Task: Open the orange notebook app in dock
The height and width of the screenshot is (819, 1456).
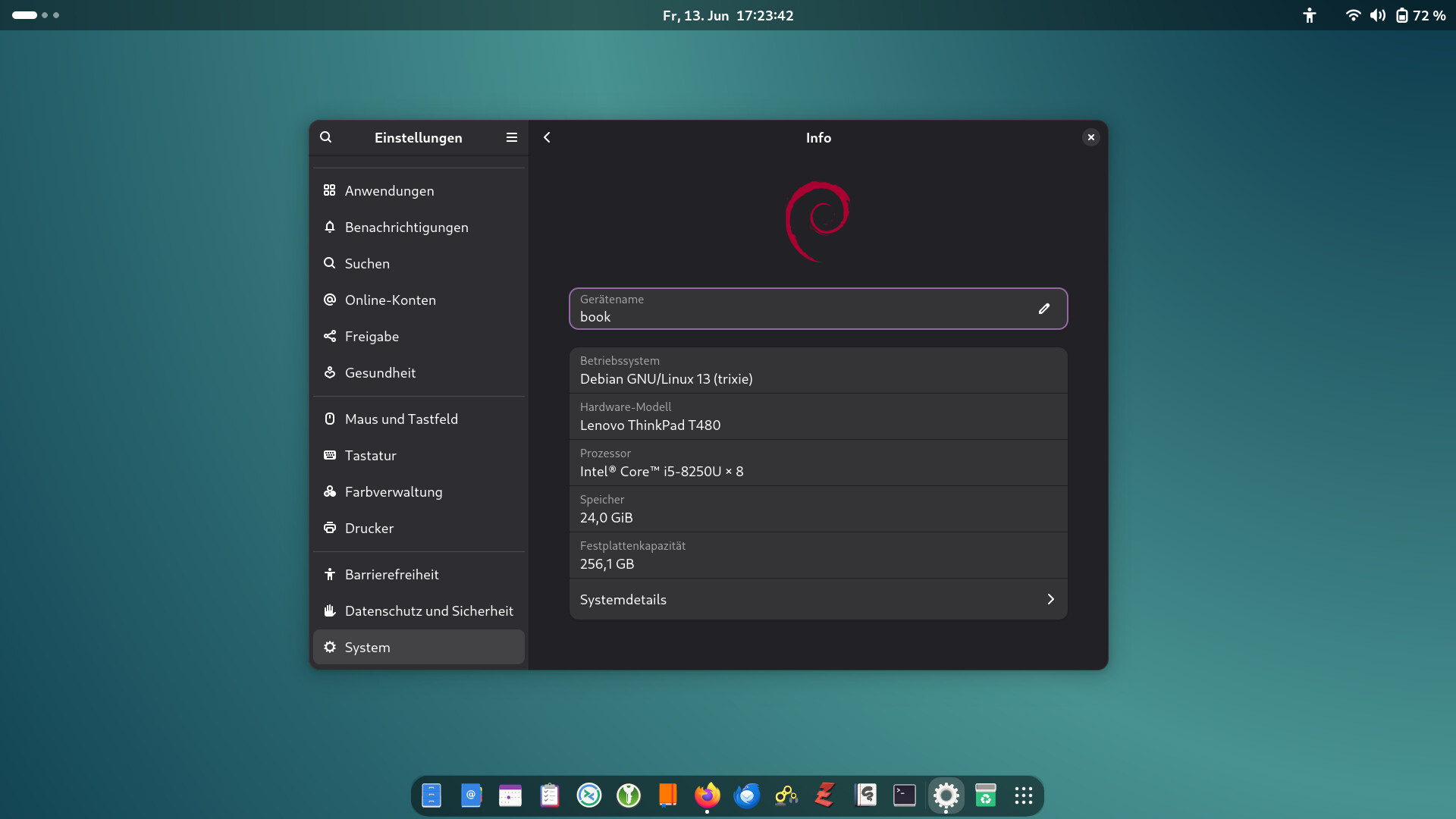Action: pos(668,795)
